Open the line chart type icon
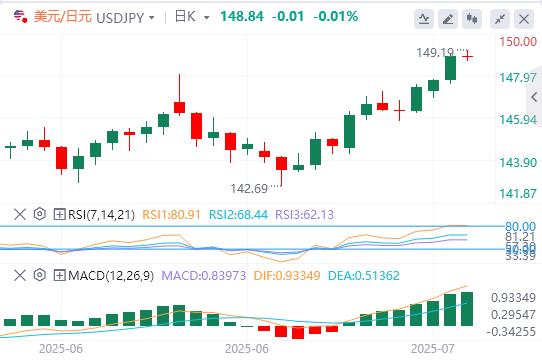Image resolution: width=542 pixels, height=361 pixels. [424, 19]
